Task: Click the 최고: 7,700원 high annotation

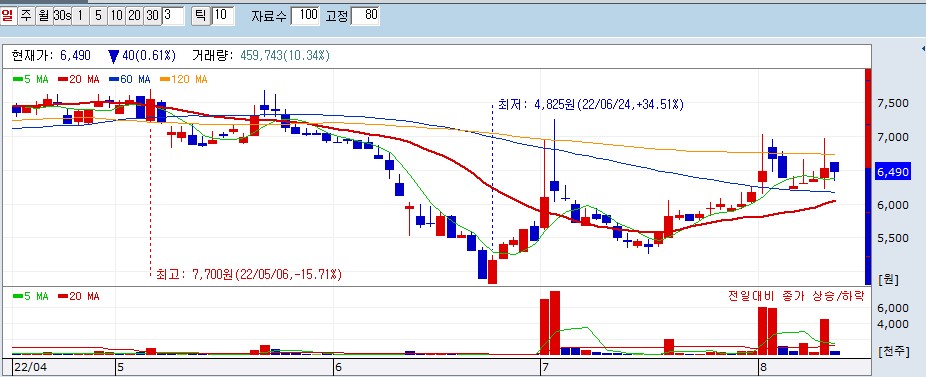Action: click(x=249, y=274)
